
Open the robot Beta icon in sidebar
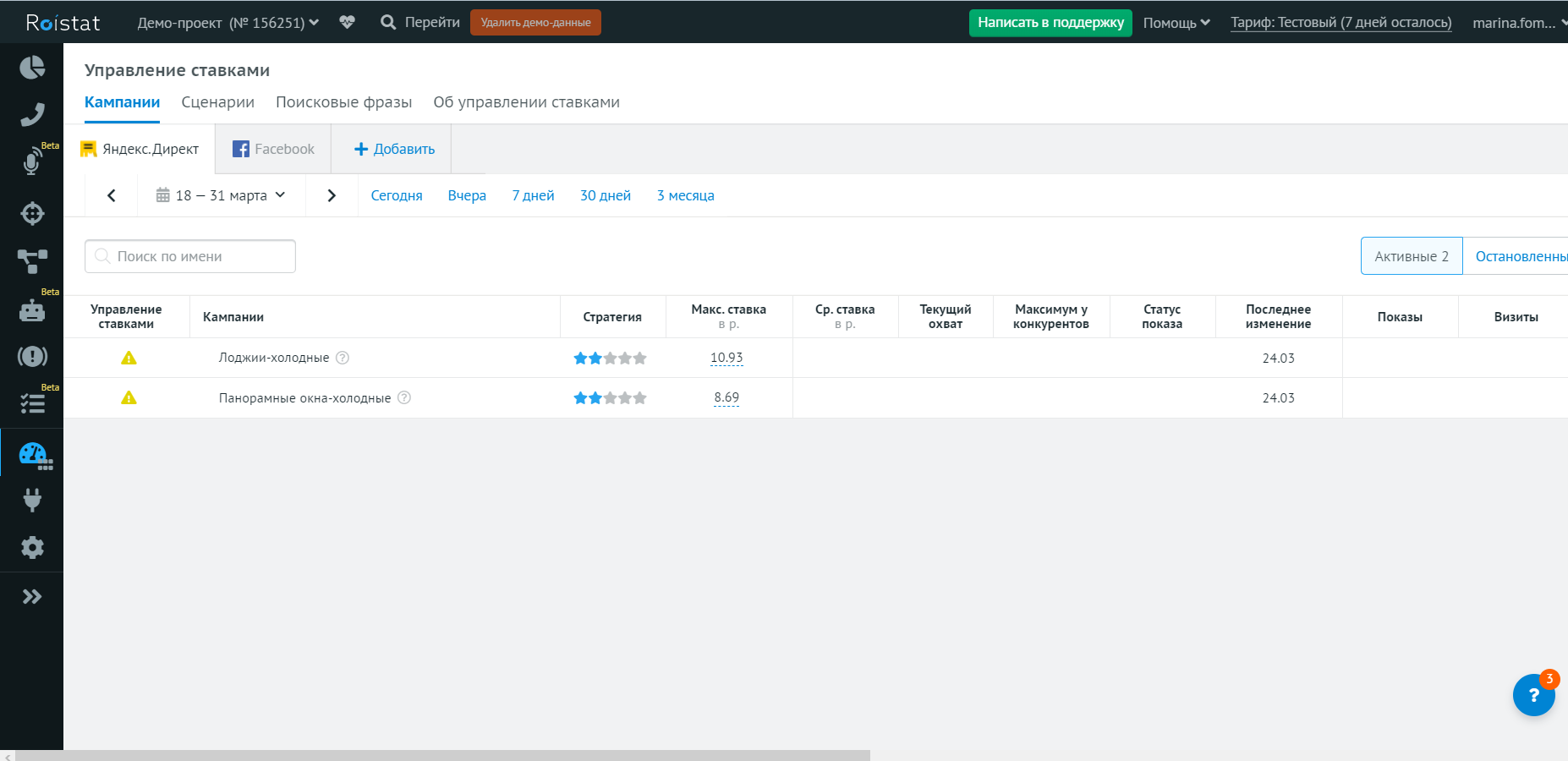(x=32, y=310)
